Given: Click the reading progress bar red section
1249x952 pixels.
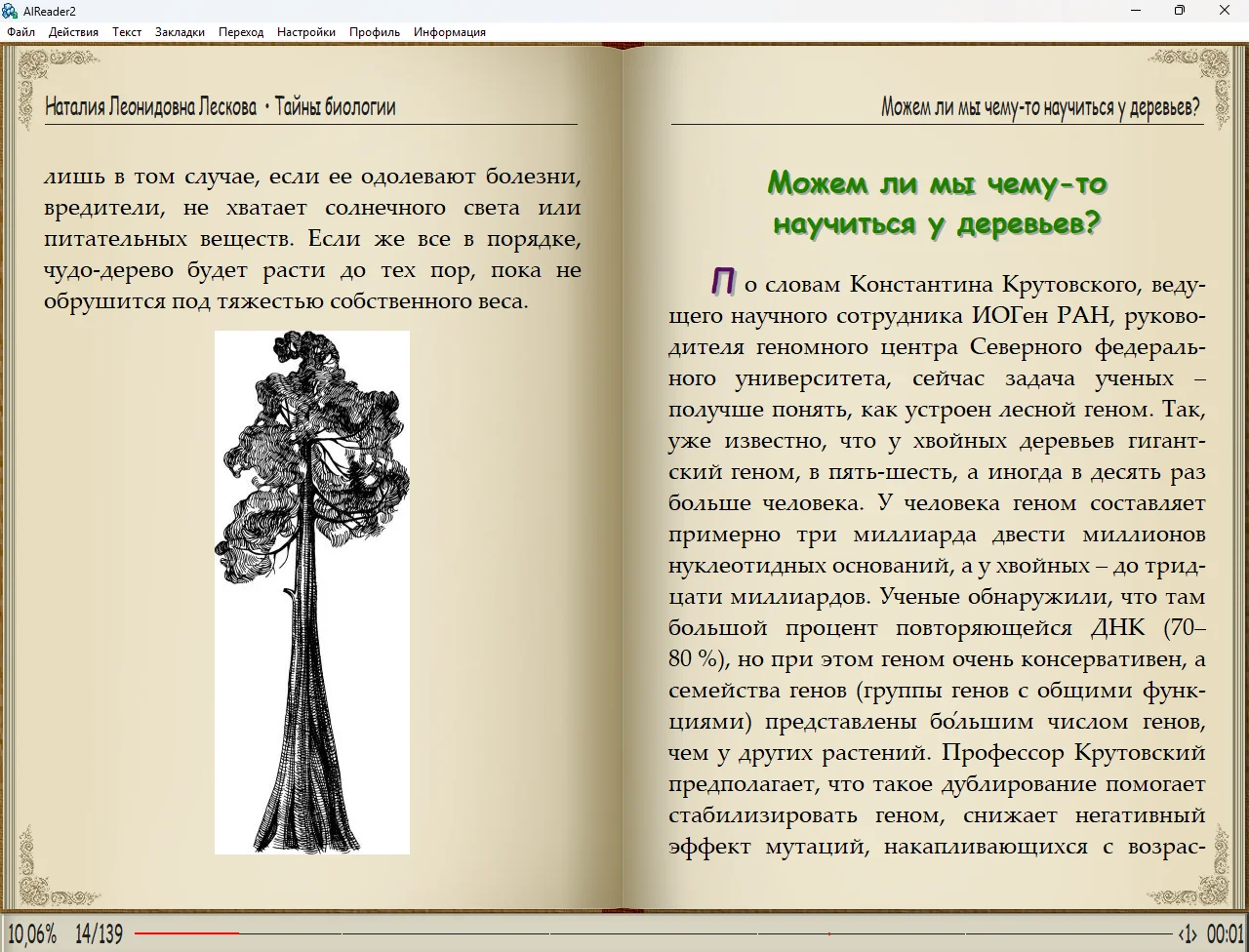Looking at the screenshot, I should (185, 933).
